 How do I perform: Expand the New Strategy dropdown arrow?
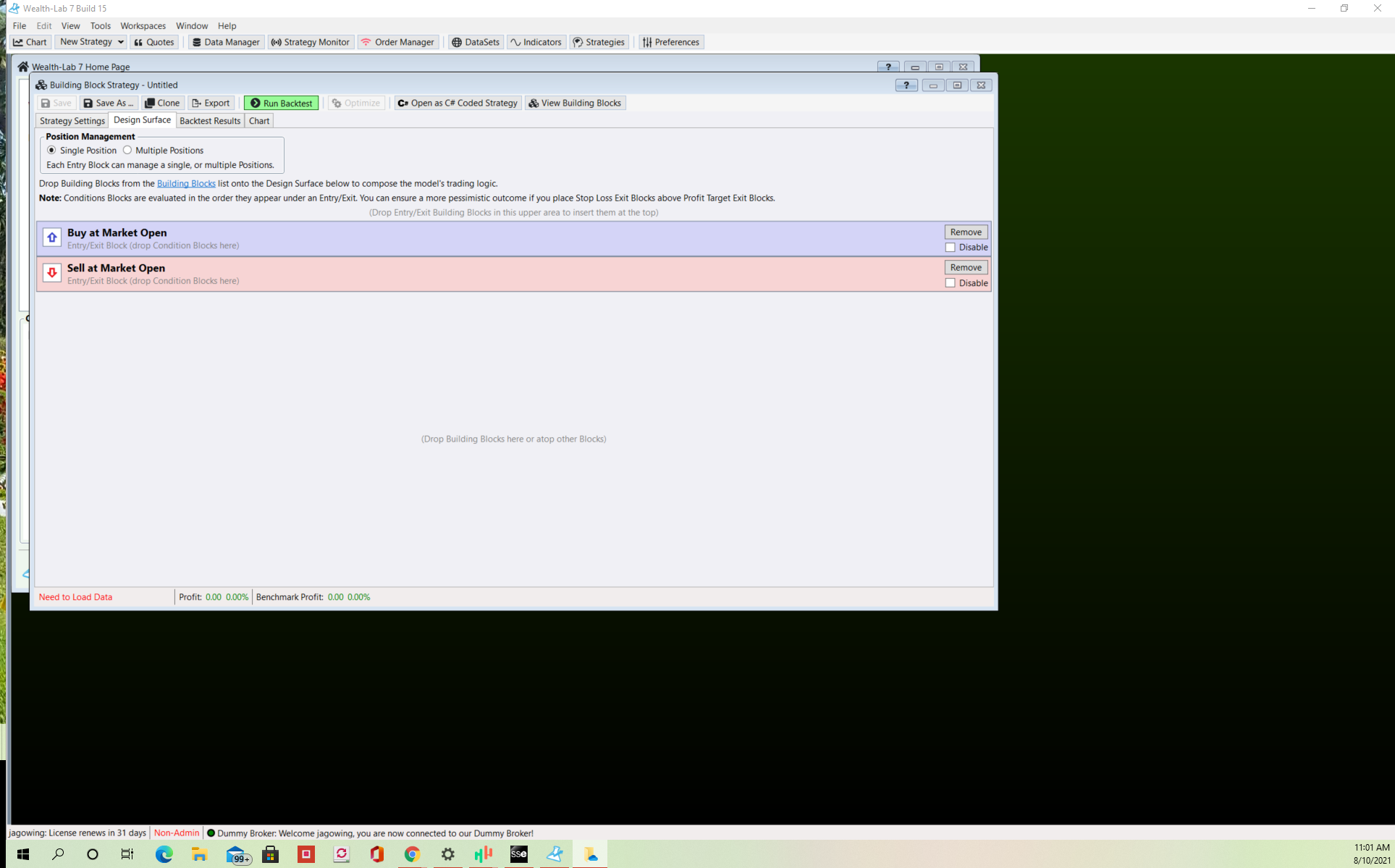click(120, 42)
